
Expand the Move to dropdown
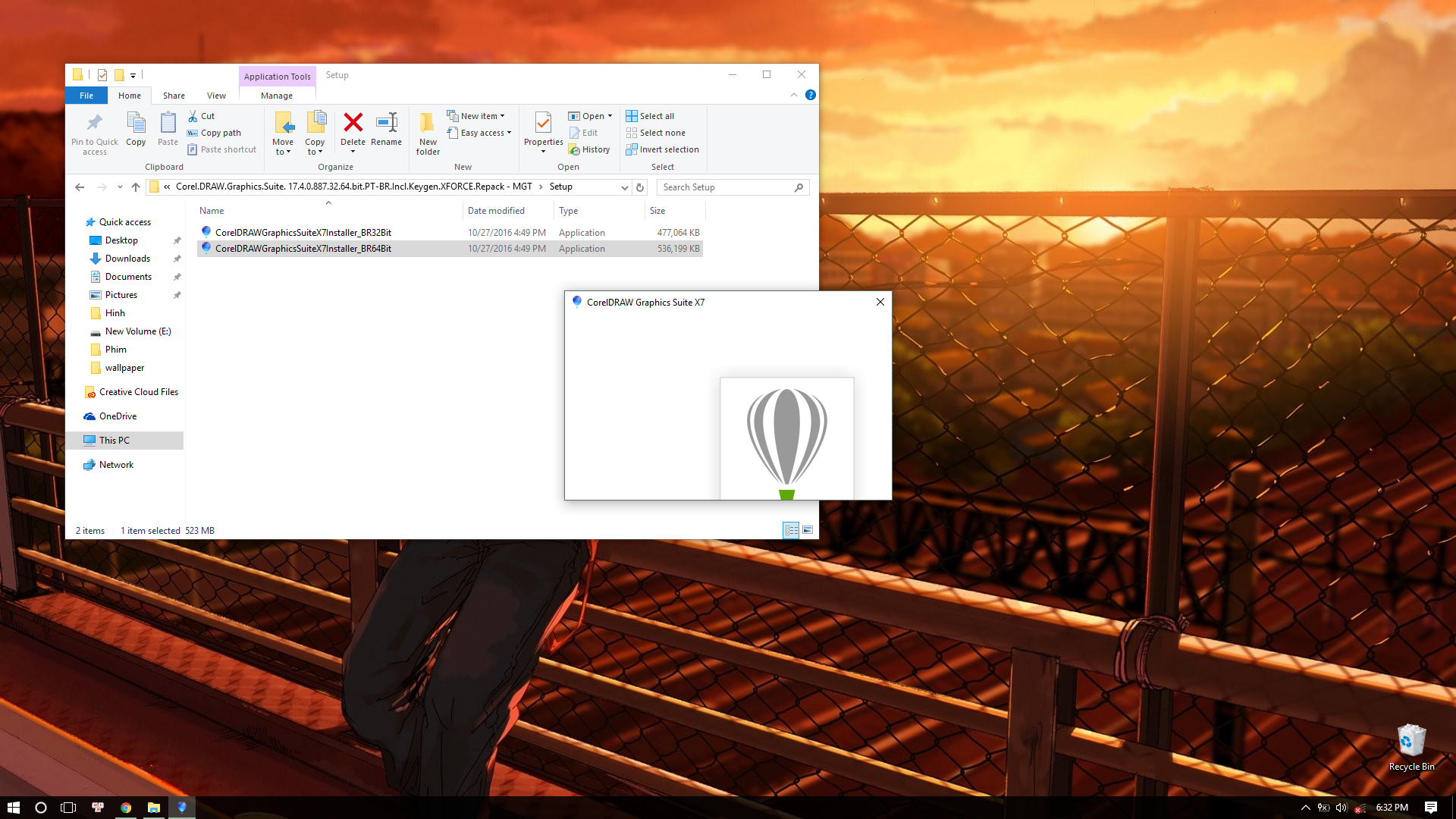click(283, 152)
